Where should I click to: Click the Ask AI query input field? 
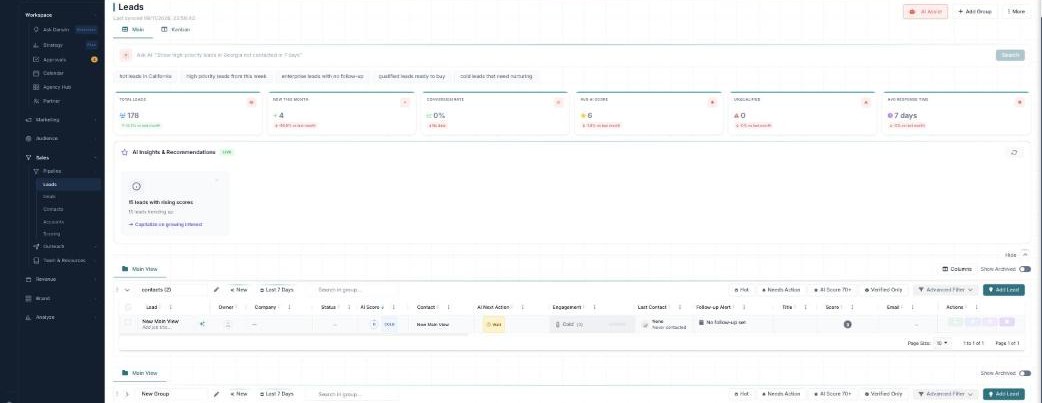562,55
